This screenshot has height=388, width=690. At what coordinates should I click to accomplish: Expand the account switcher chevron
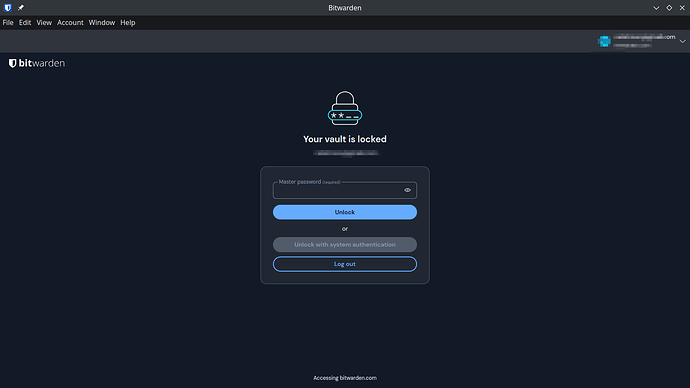[683, 41]
